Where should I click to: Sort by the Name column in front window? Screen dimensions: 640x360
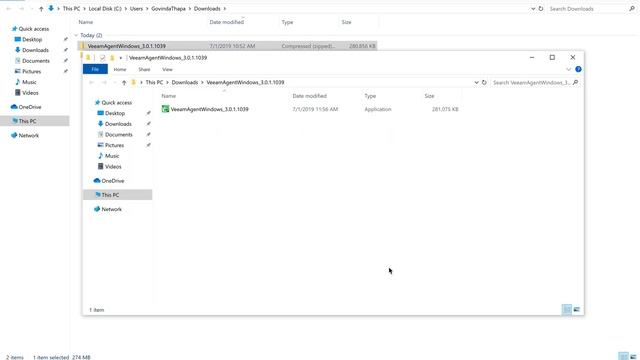tap(169, 96)
